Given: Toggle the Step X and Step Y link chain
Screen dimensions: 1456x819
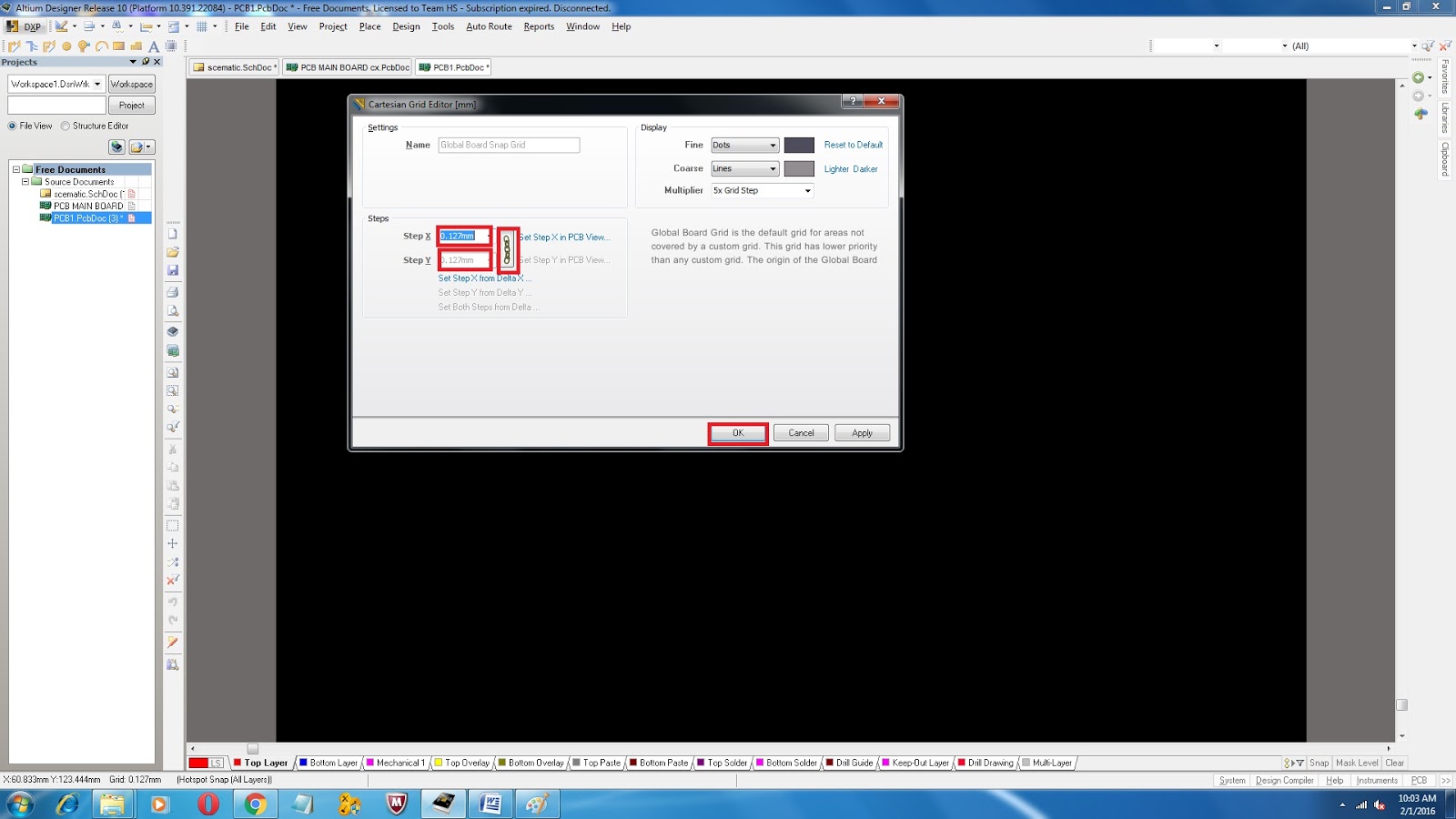Looking at the screenshot, I should click(x=507, y=248).
